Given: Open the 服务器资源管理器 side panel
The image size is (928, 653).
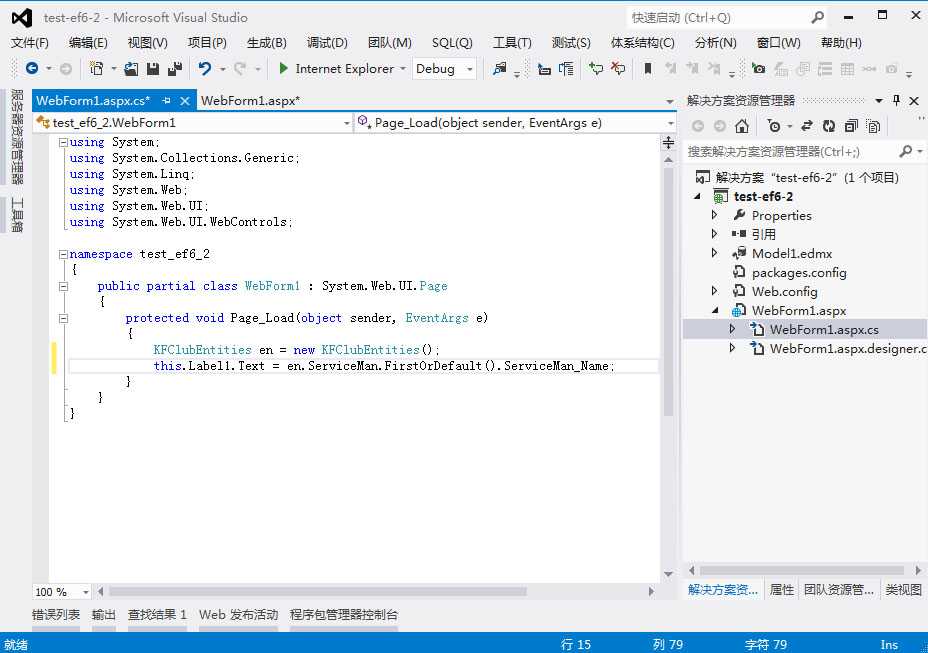Looking at the screenshot, I should pyautogui.click(x=17, y=137).
